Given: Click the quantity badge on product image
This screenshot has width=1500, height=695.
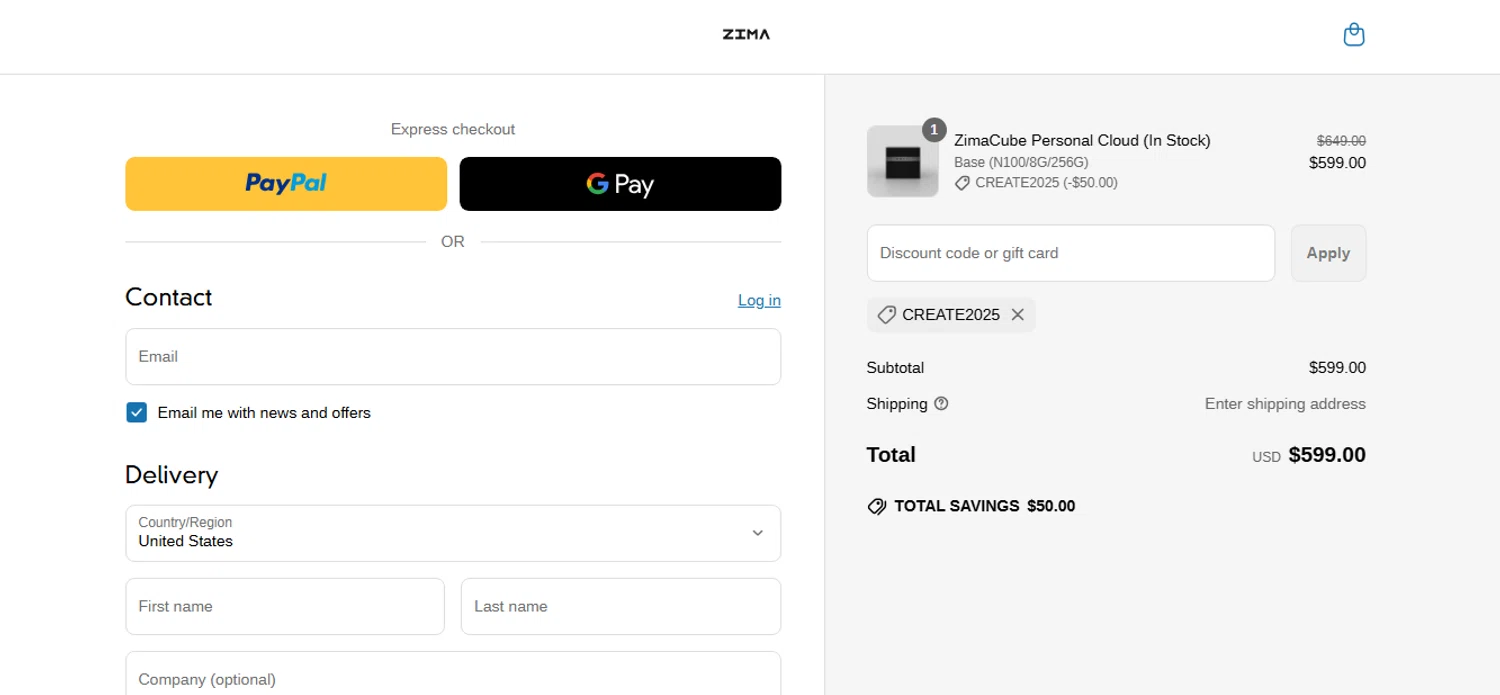Looking at the screenshot, I should [934, 130].
